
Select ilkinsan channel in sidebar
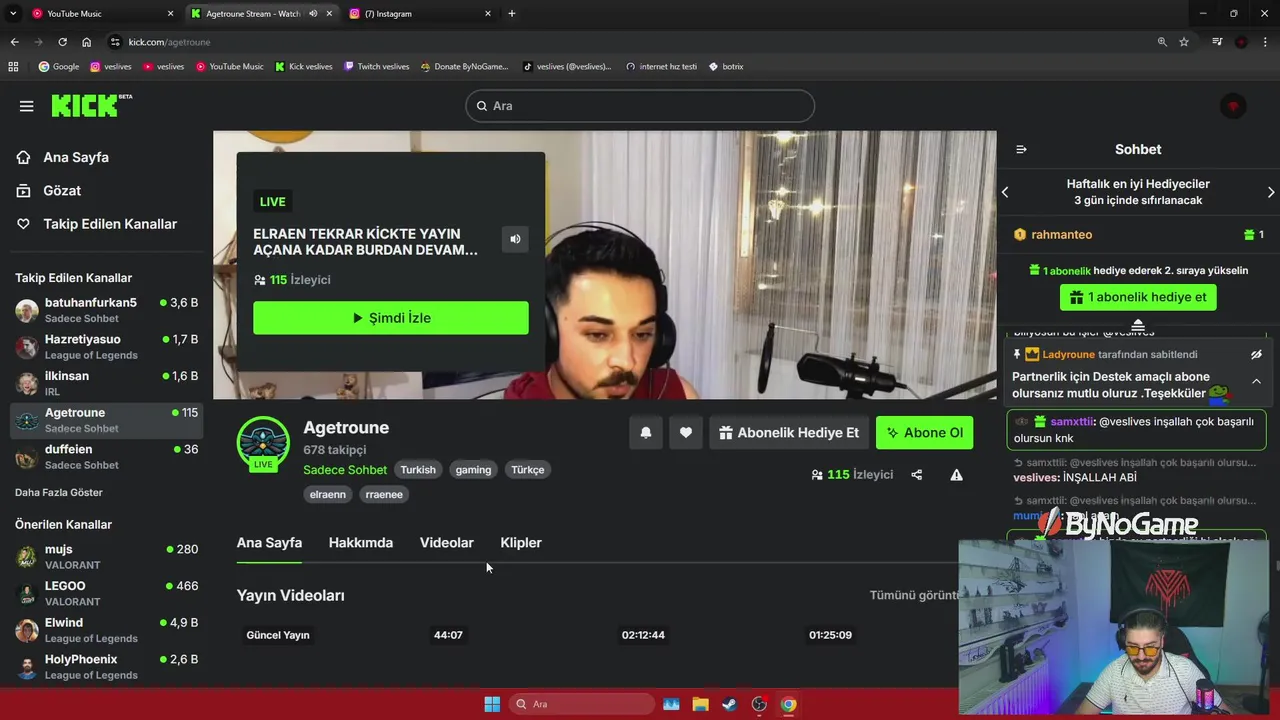tap(107, 383)
